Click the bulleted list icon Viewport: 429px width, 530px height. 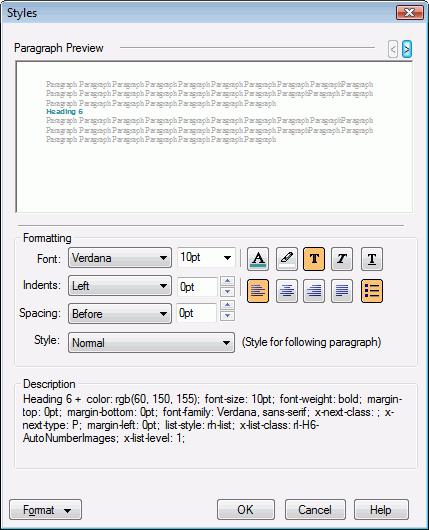[372, 291]
